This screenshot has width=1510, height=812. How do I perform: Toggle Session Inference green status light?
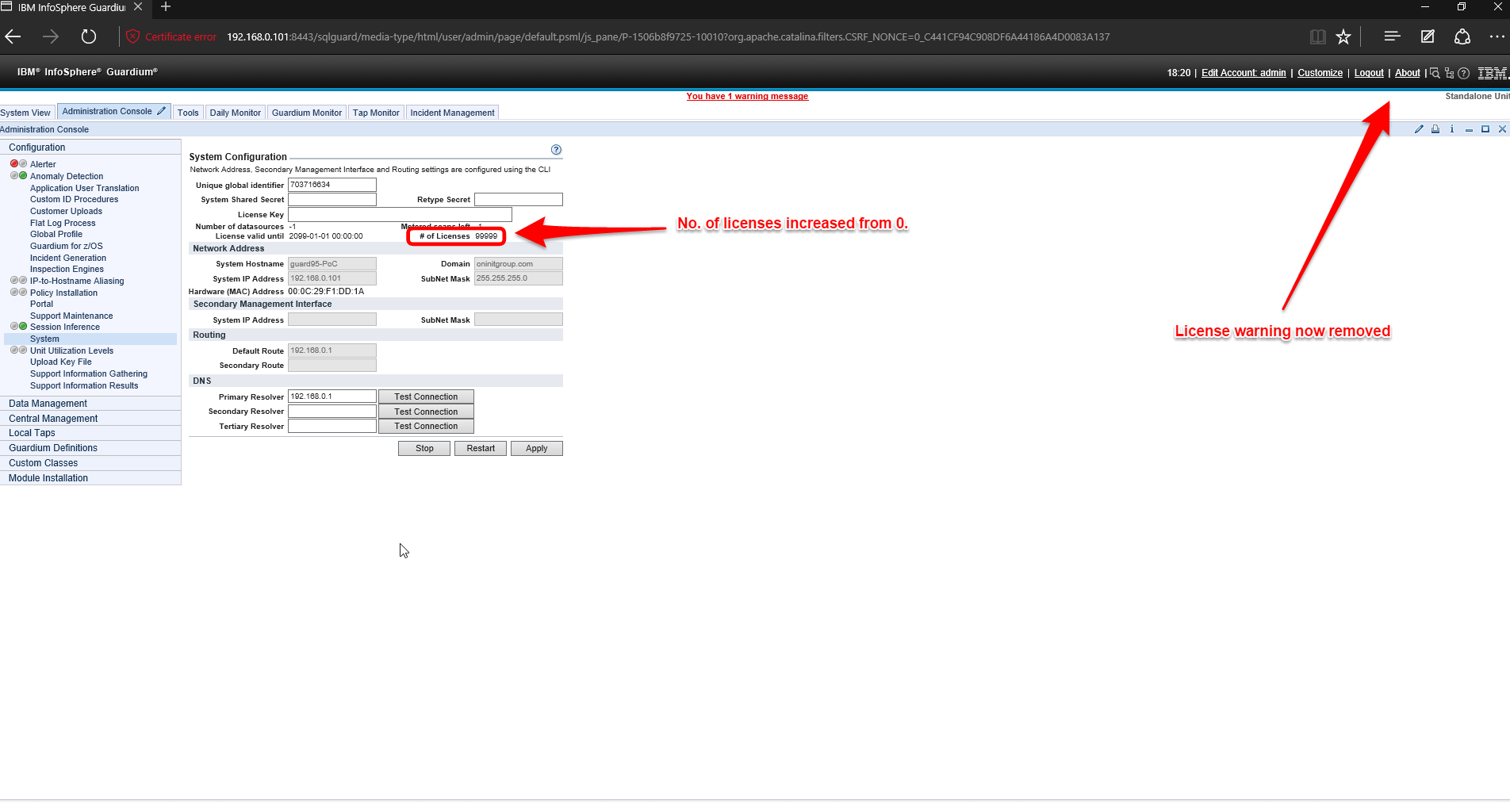click(23, 327)
